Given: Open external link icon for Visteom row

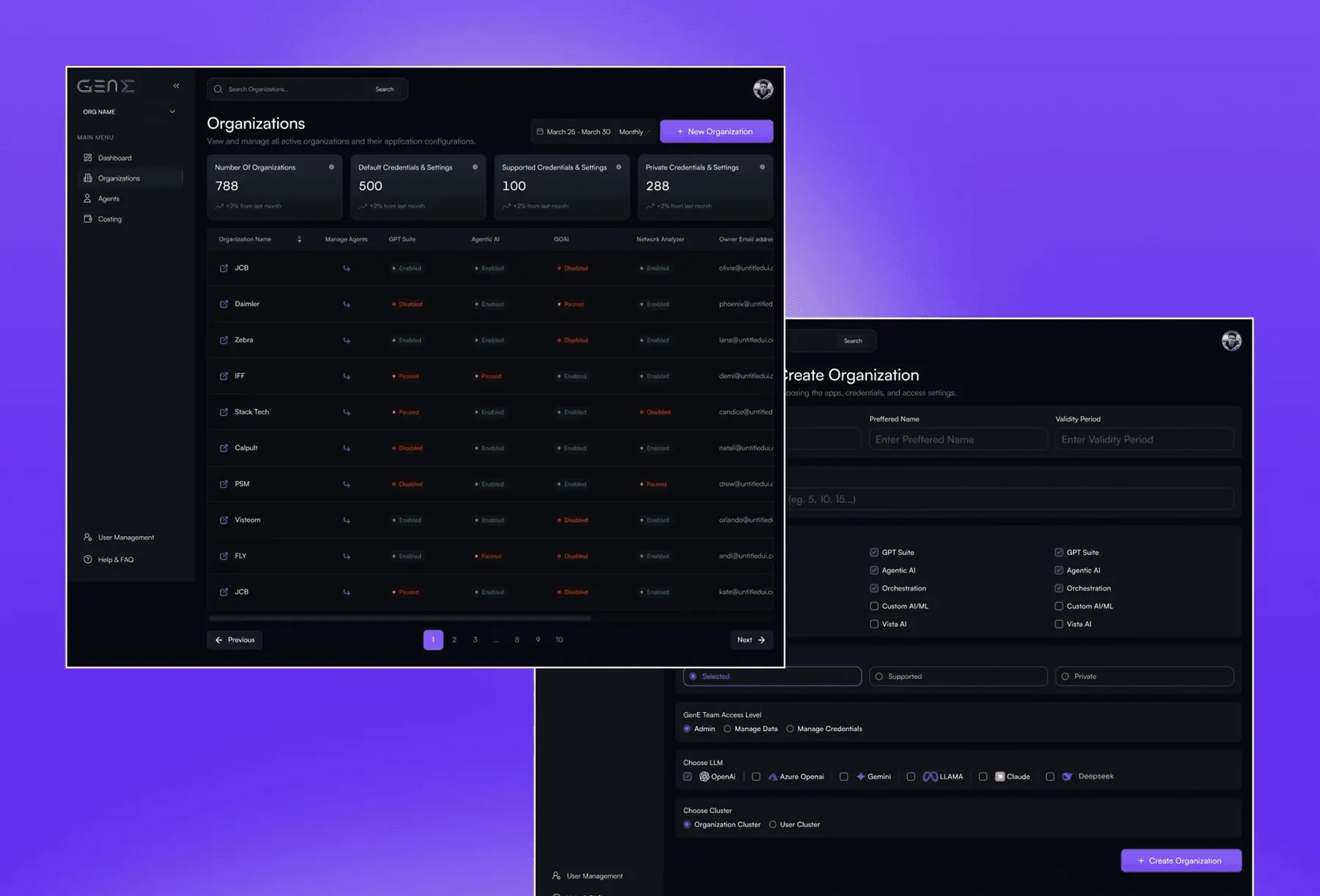Looking at the screenshot, I should pos(224,520).
